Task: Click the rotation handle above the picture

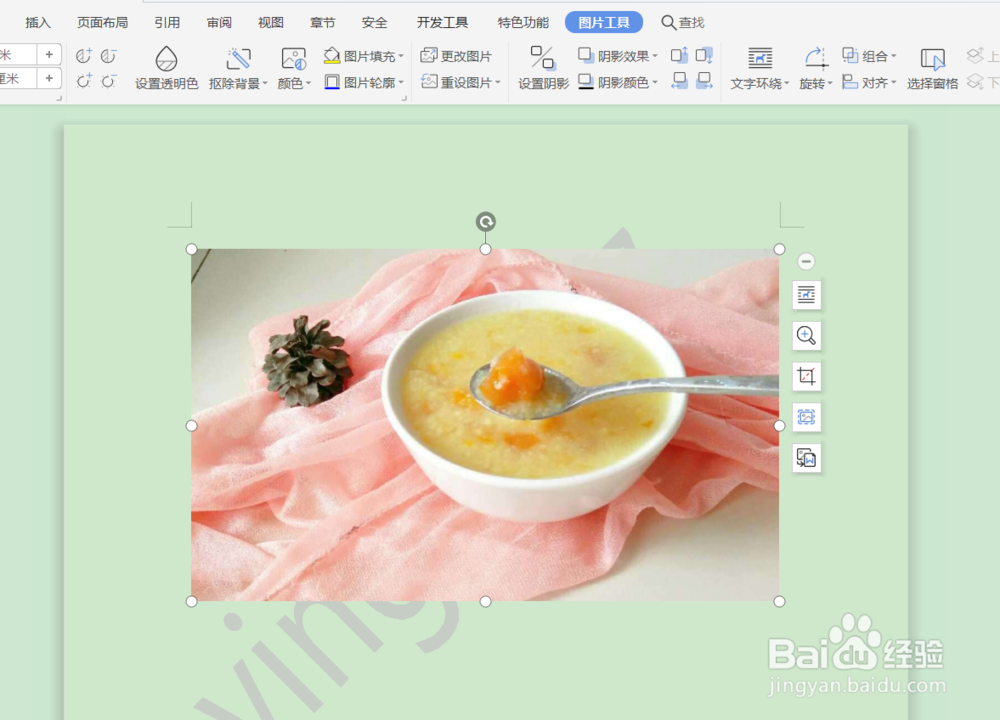Action: (486, 222)
